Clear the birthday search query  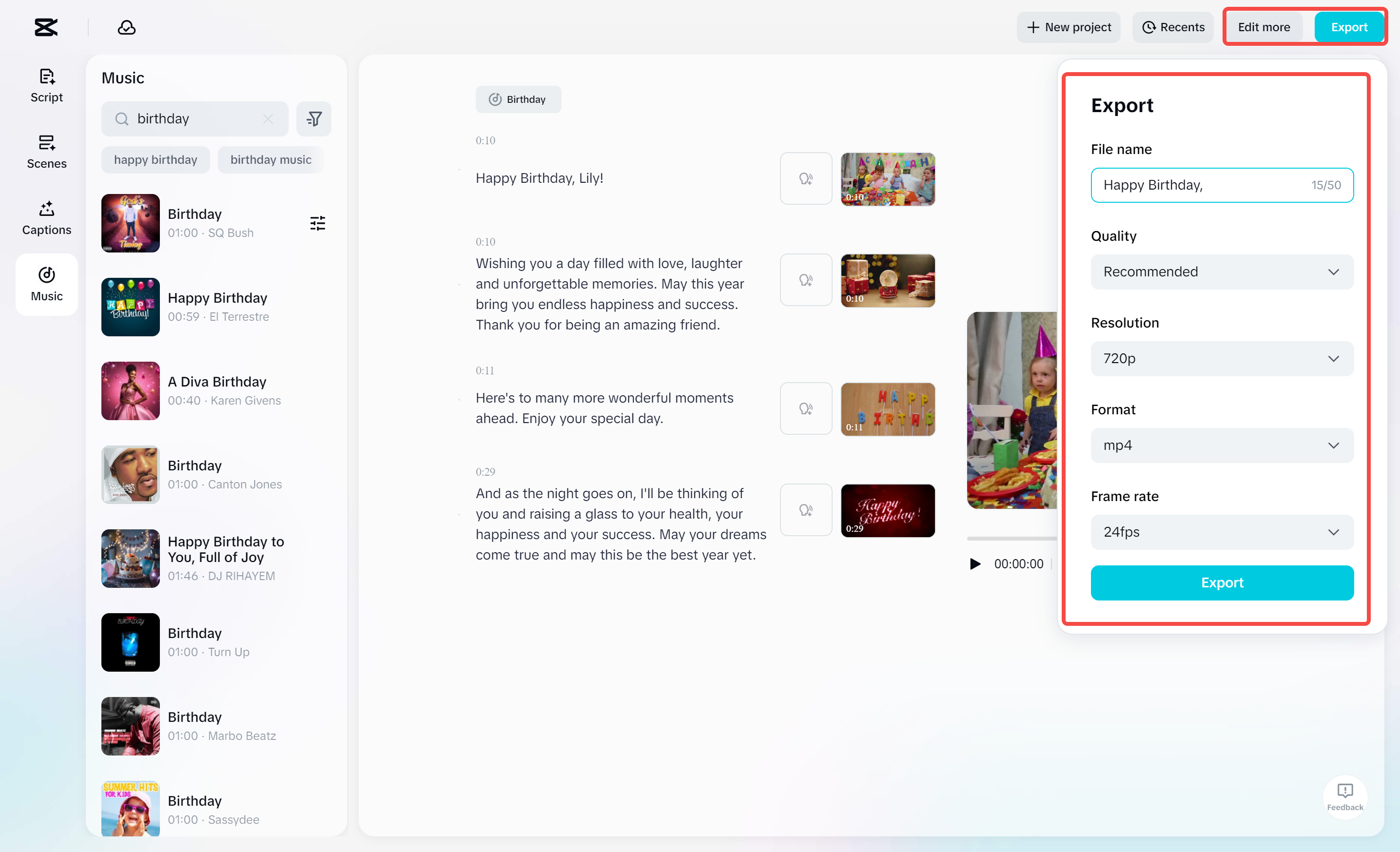(267, 119)
